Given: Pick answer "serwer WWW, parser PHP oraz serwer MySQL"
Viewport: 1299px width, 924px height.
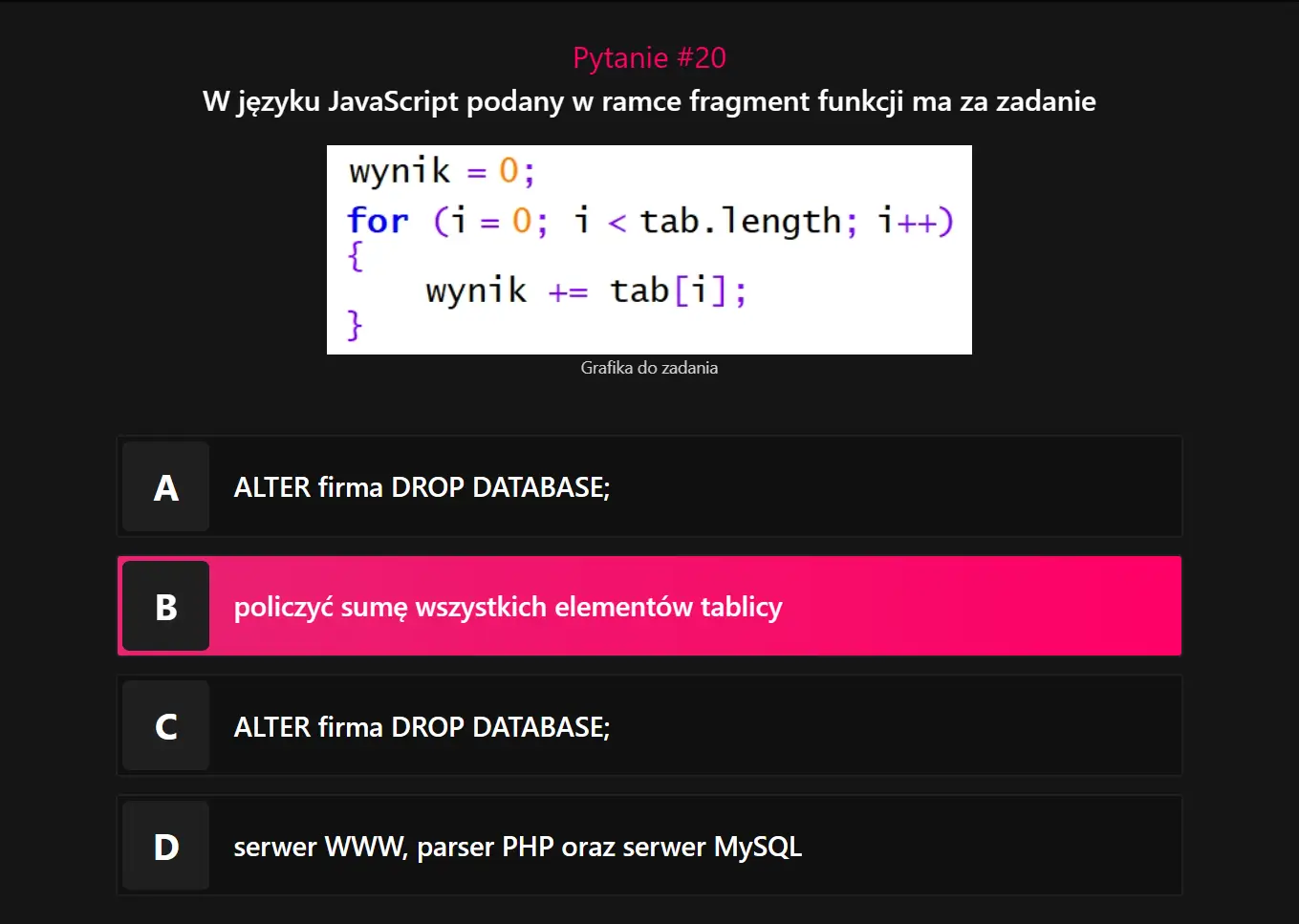Looking at the screenshot, I should click(x=517, y=847).
